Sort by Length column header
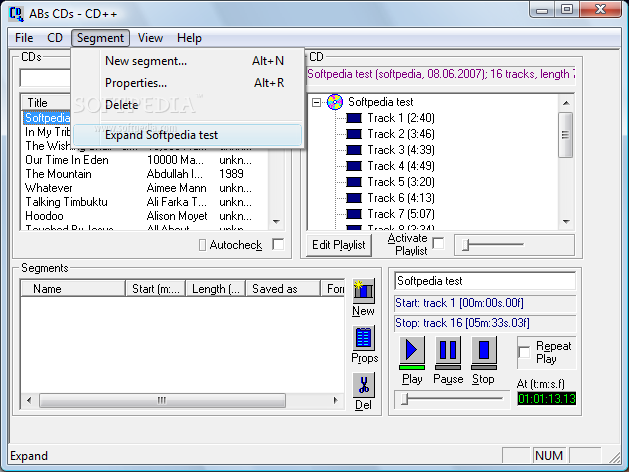 tap(216, 289)
